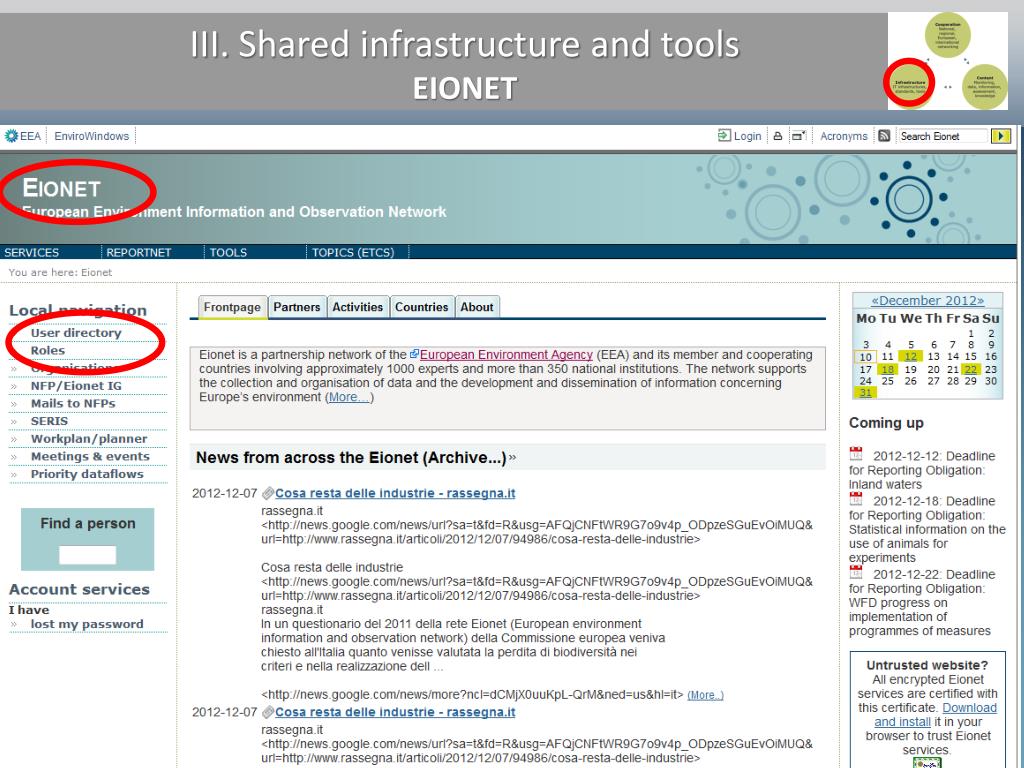1024x768 pixels.
Task: Open the EnviroWindows link
Action: click(x=91, y=136)
